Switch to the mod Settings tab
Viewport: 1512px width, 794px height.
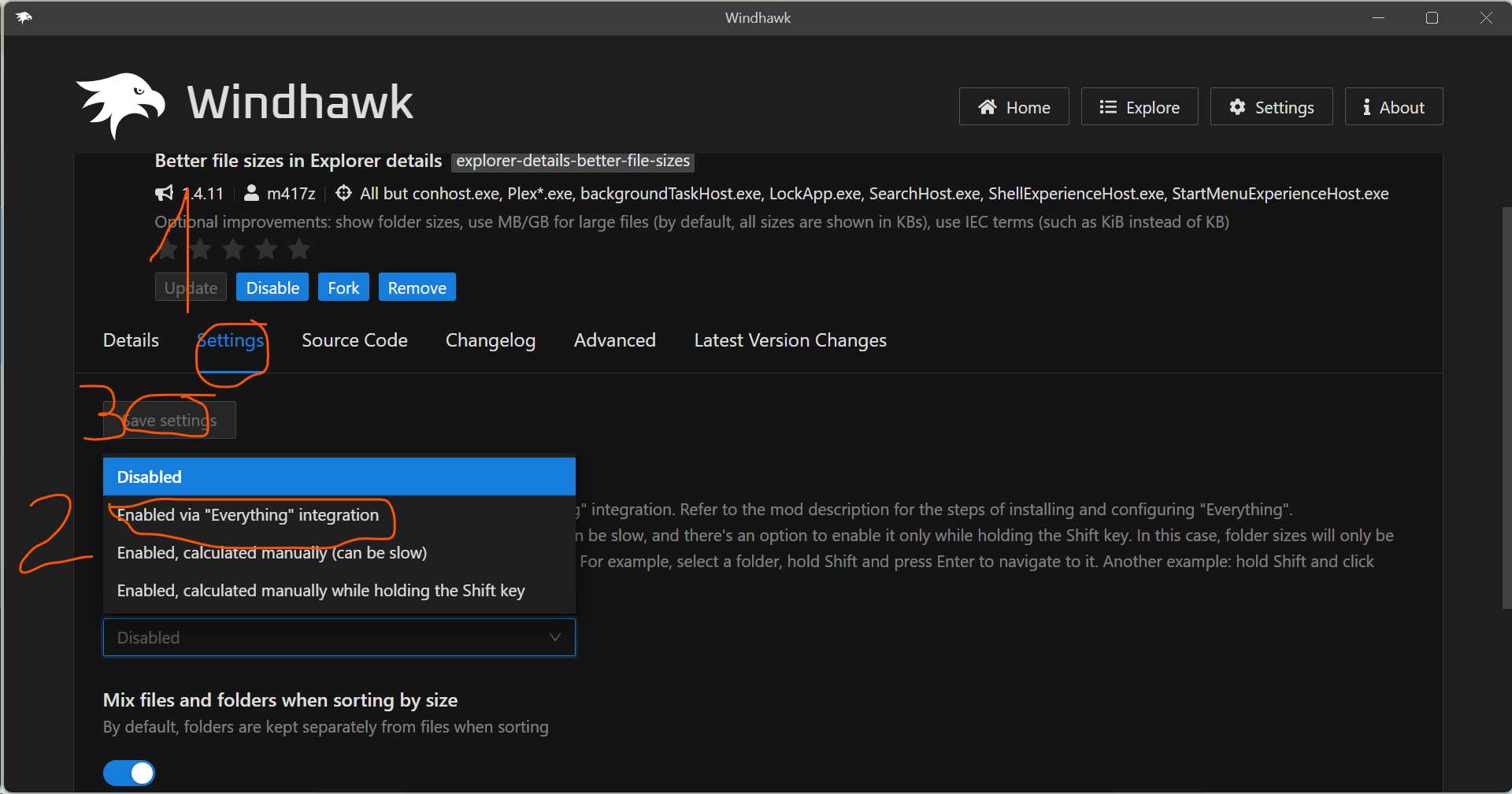[x=230, y=340]
